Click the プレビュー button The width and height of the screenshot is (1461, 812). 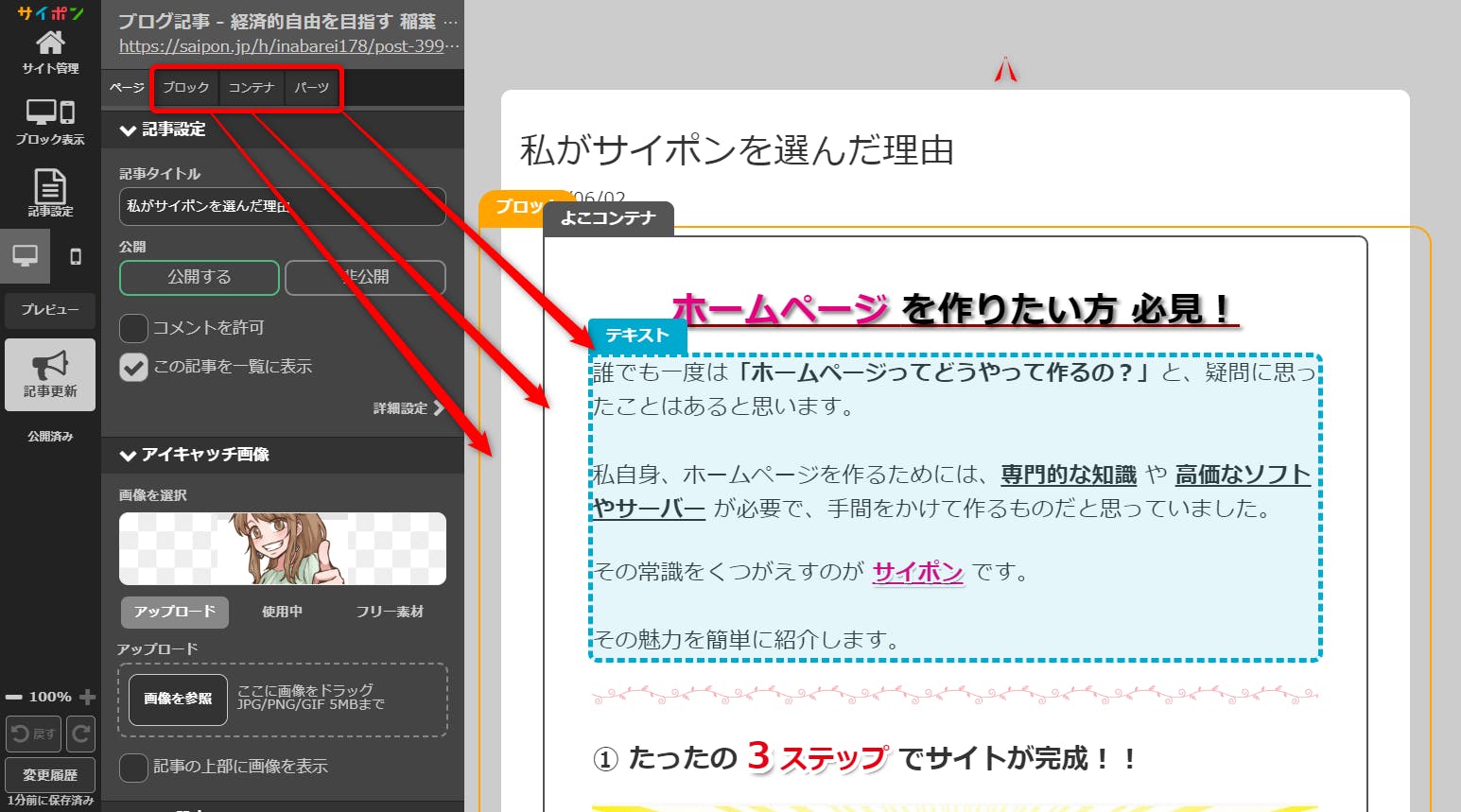[x=50, y=310]
